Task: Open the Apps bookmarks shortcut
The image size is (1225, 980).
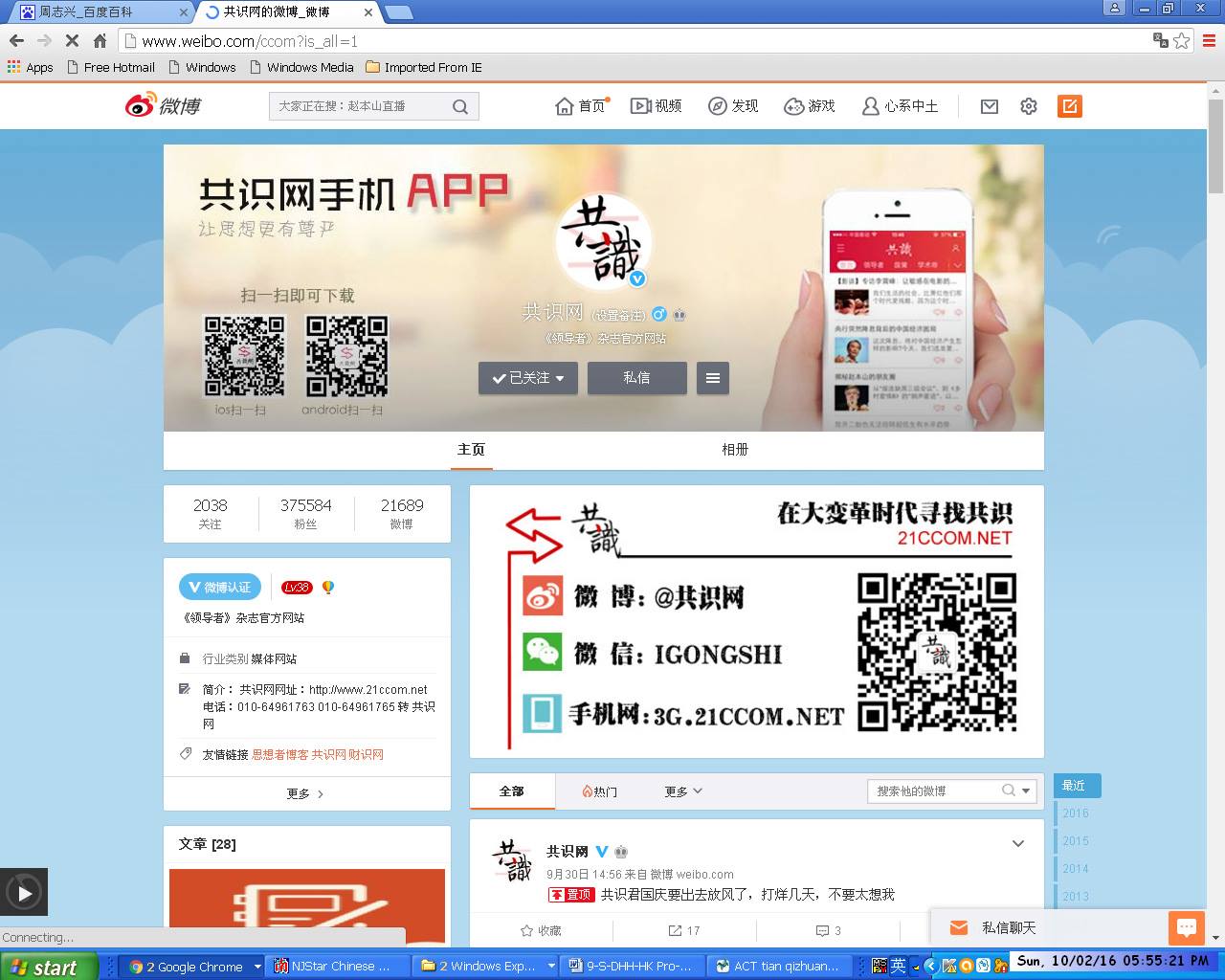Action: pyautogui.click(x=31, y=68)
